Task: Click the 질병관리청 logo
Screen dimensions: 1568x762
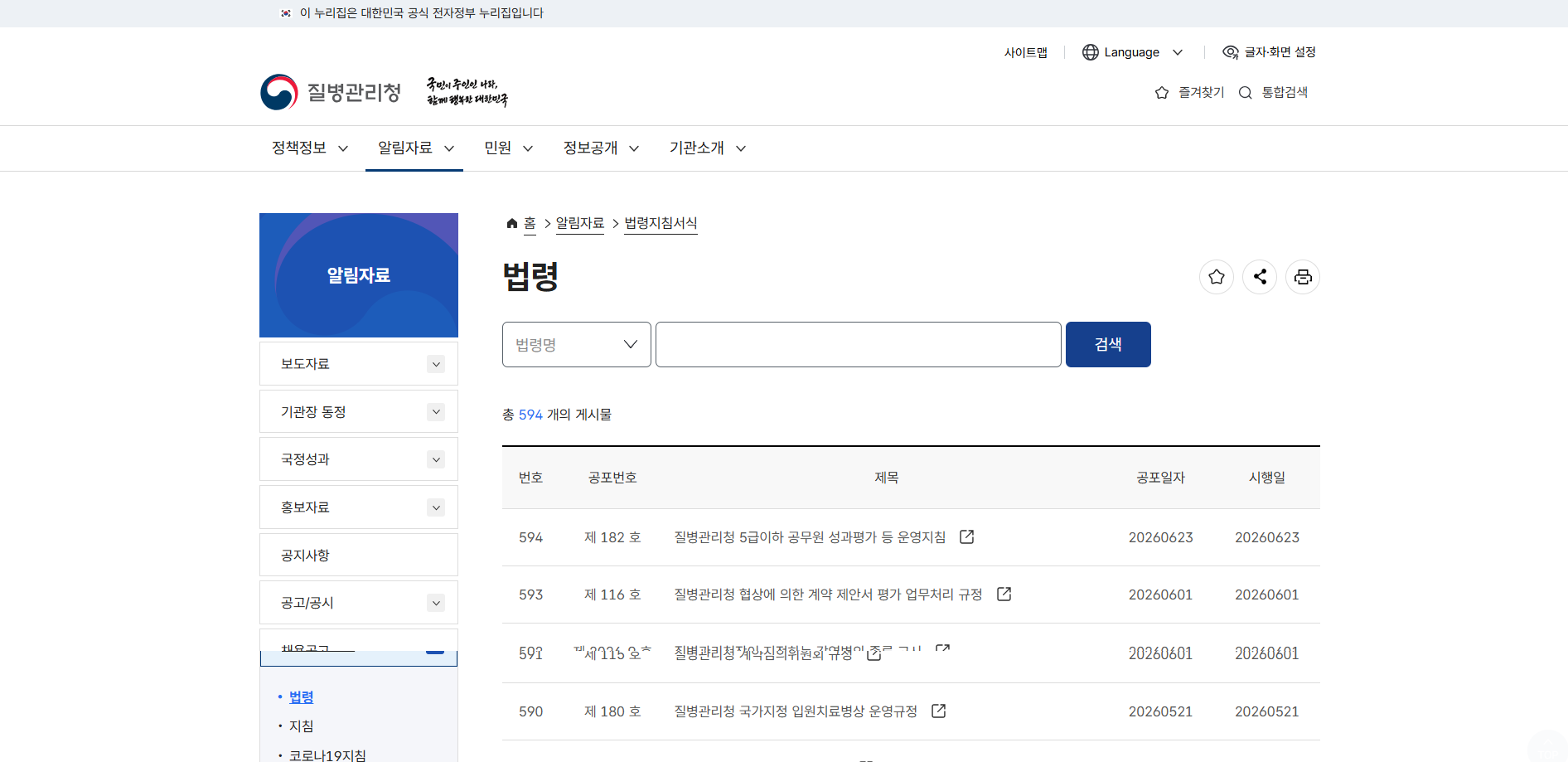Action: tap(331, 92)
